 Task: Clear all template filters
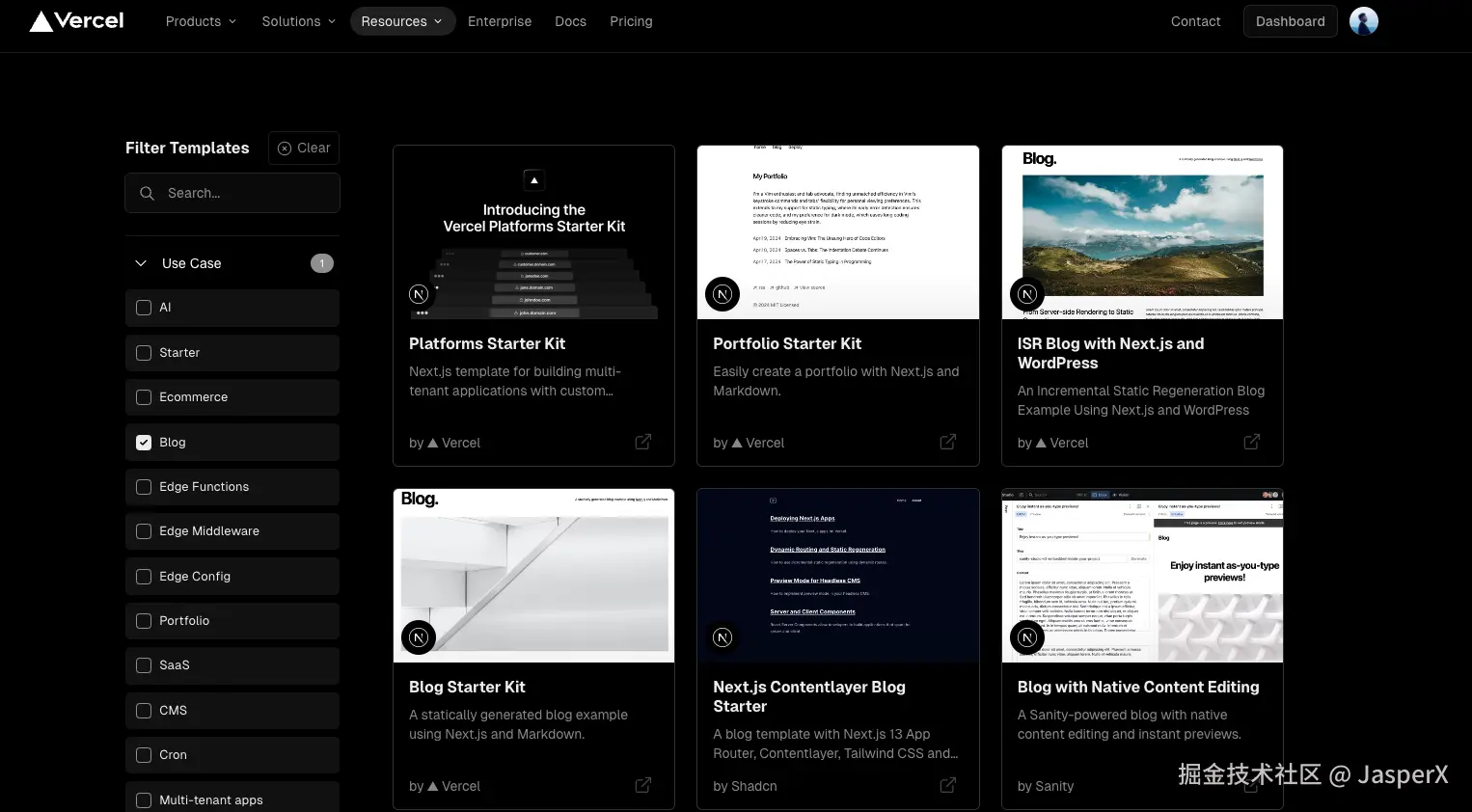[x=304, y=148]
